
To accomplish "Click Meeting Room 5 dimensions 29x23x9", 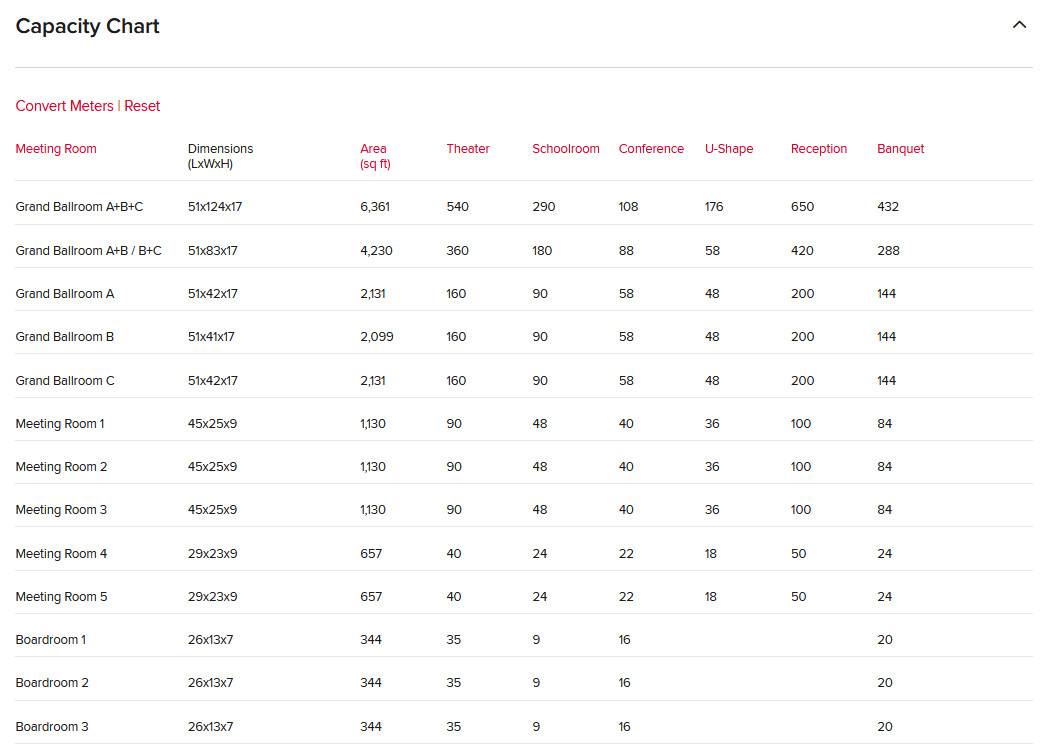I will 212,597.
